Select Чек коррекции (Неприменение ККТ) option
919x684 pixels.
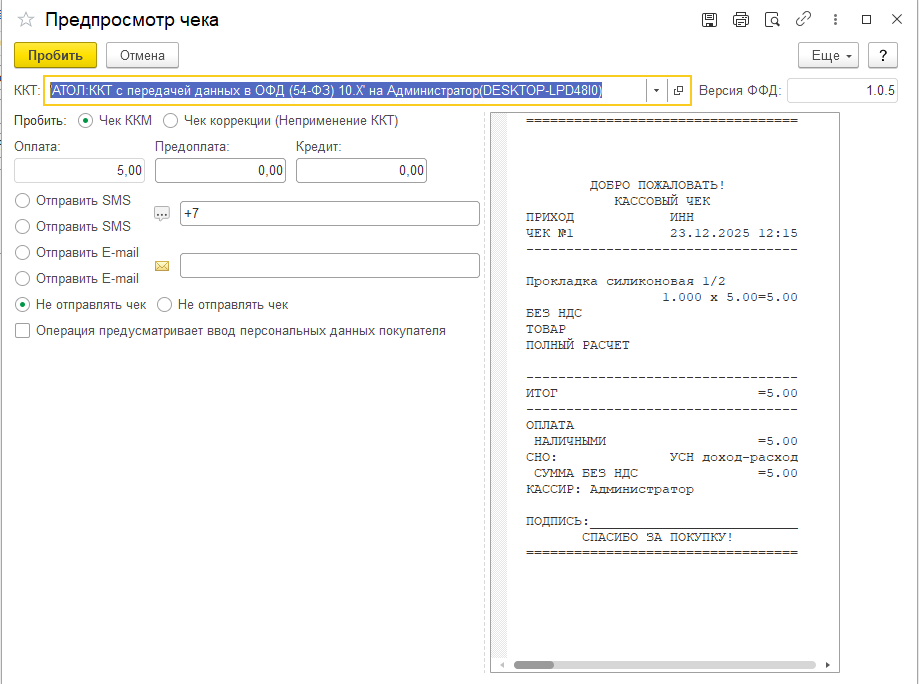pos(171,121)
